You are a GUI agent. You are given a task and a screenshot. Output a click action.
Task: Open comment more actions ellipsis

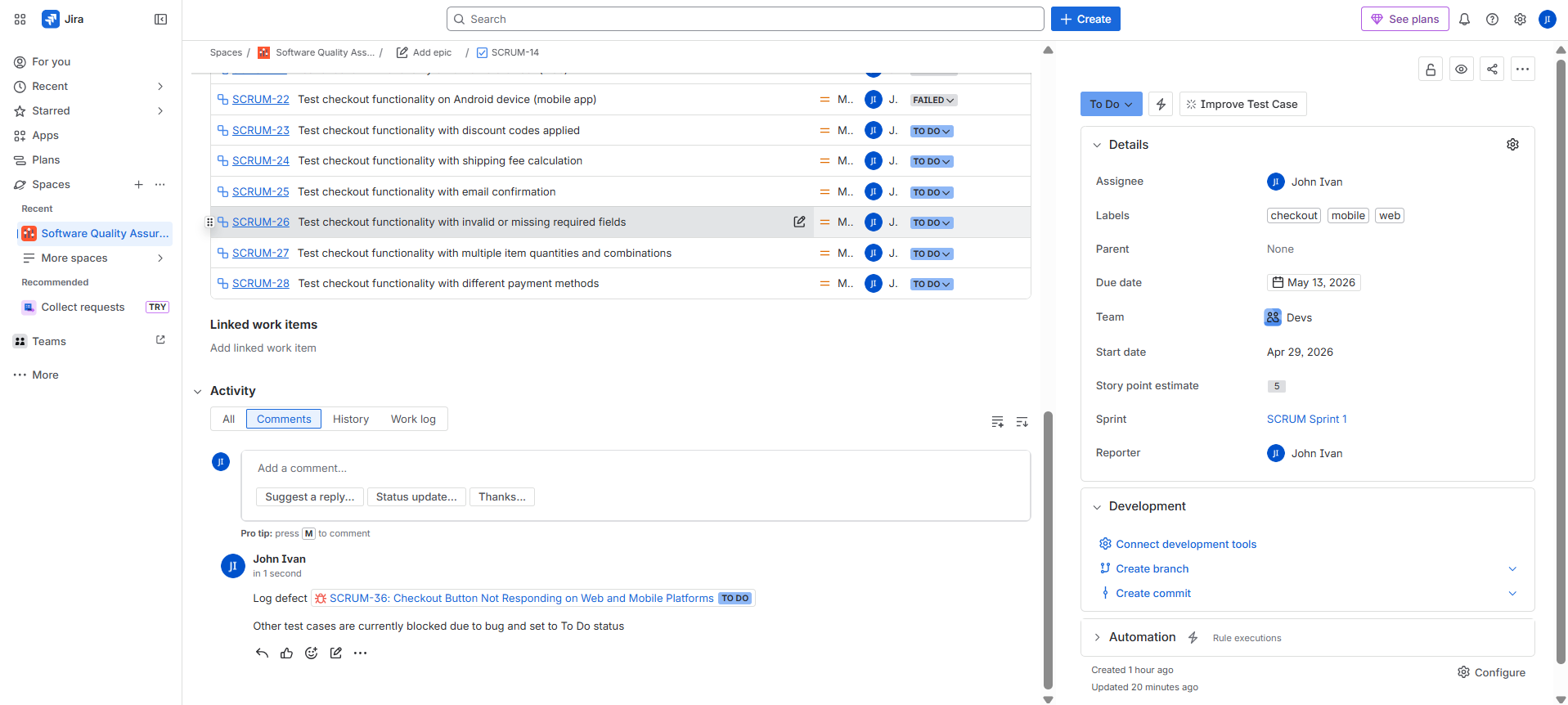click(360, 653)
